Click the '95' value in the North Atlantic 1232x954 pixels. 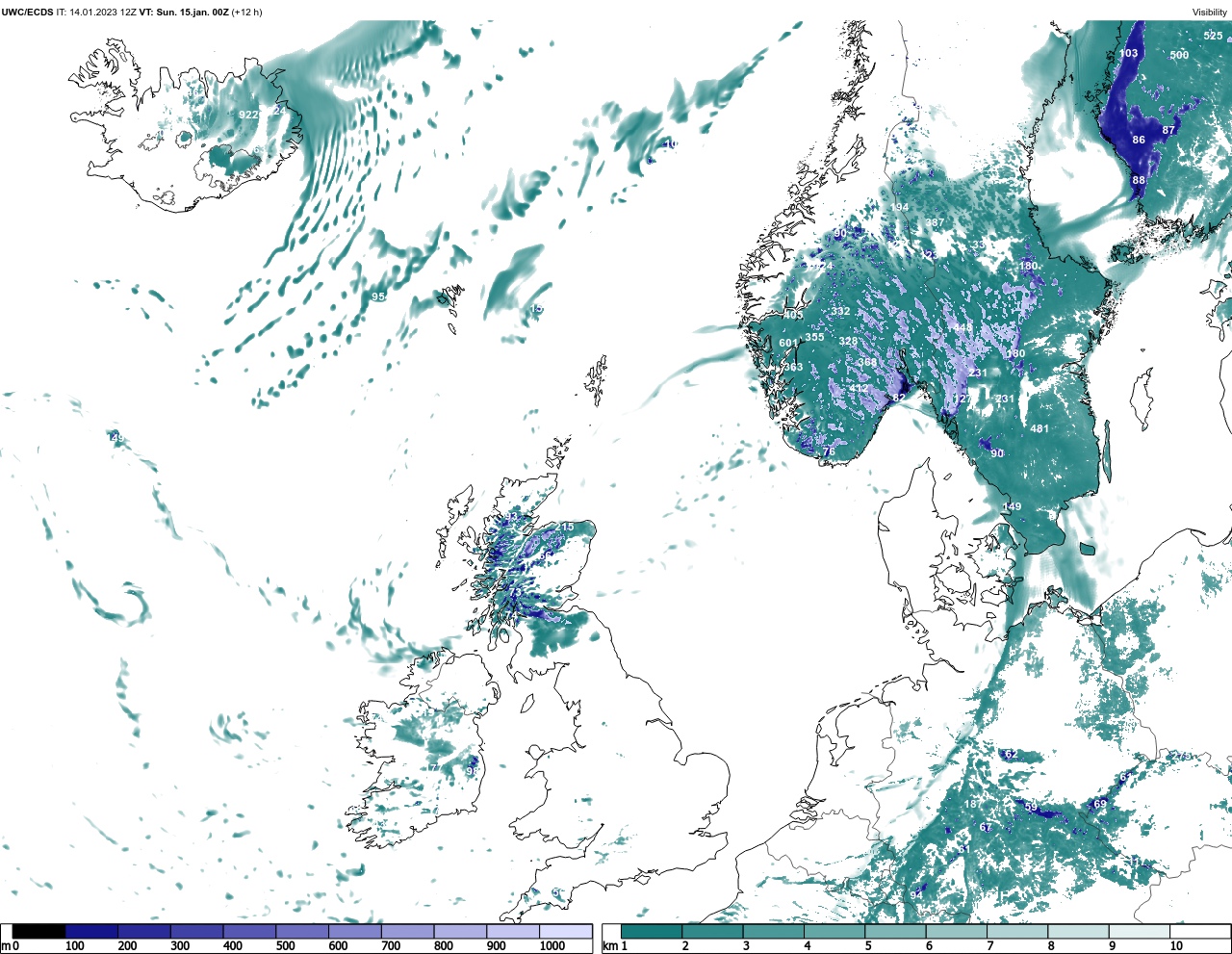click(378, 297)
